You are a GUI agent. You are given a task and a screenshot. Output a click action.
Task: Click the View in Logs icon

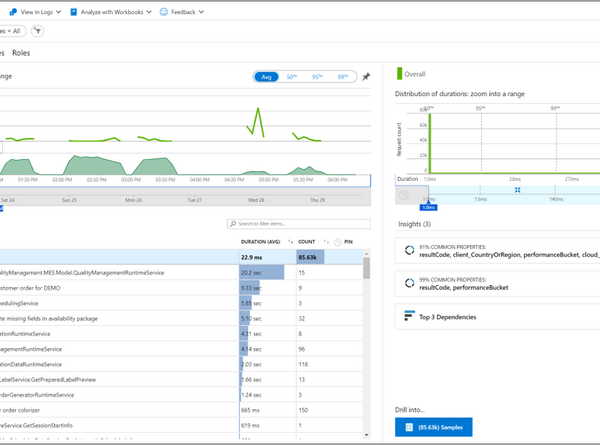[x=13, y=12]
